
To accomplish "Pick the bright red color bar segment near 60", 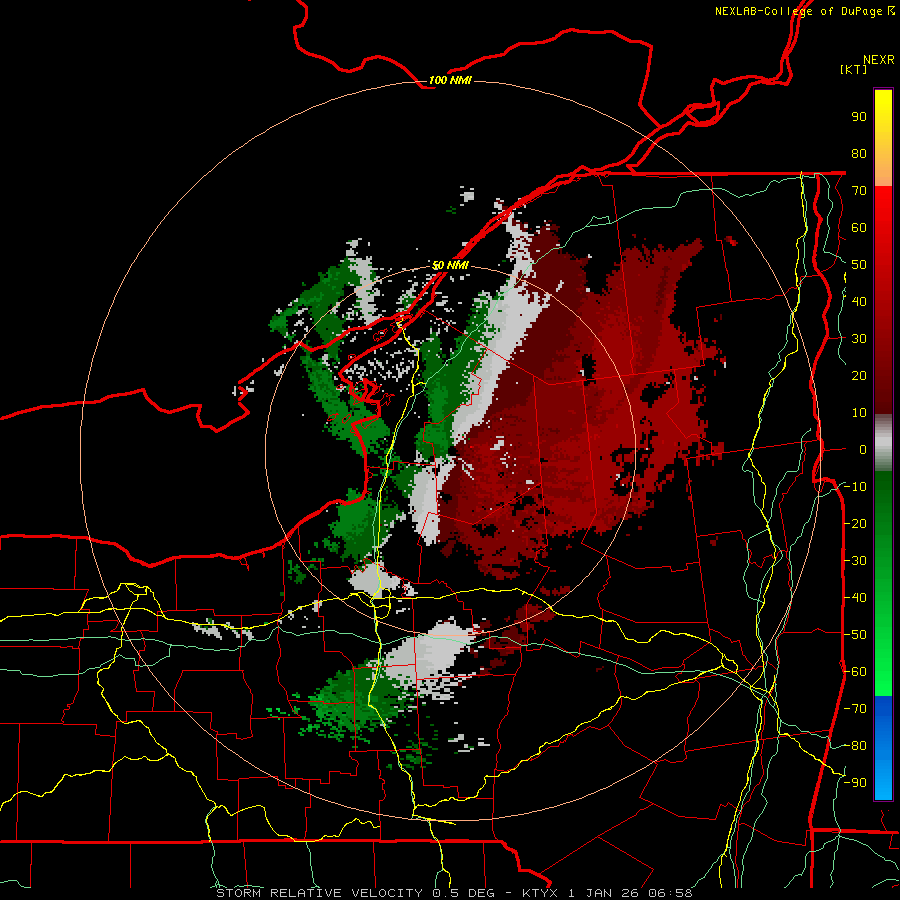I will pos(883,227).
